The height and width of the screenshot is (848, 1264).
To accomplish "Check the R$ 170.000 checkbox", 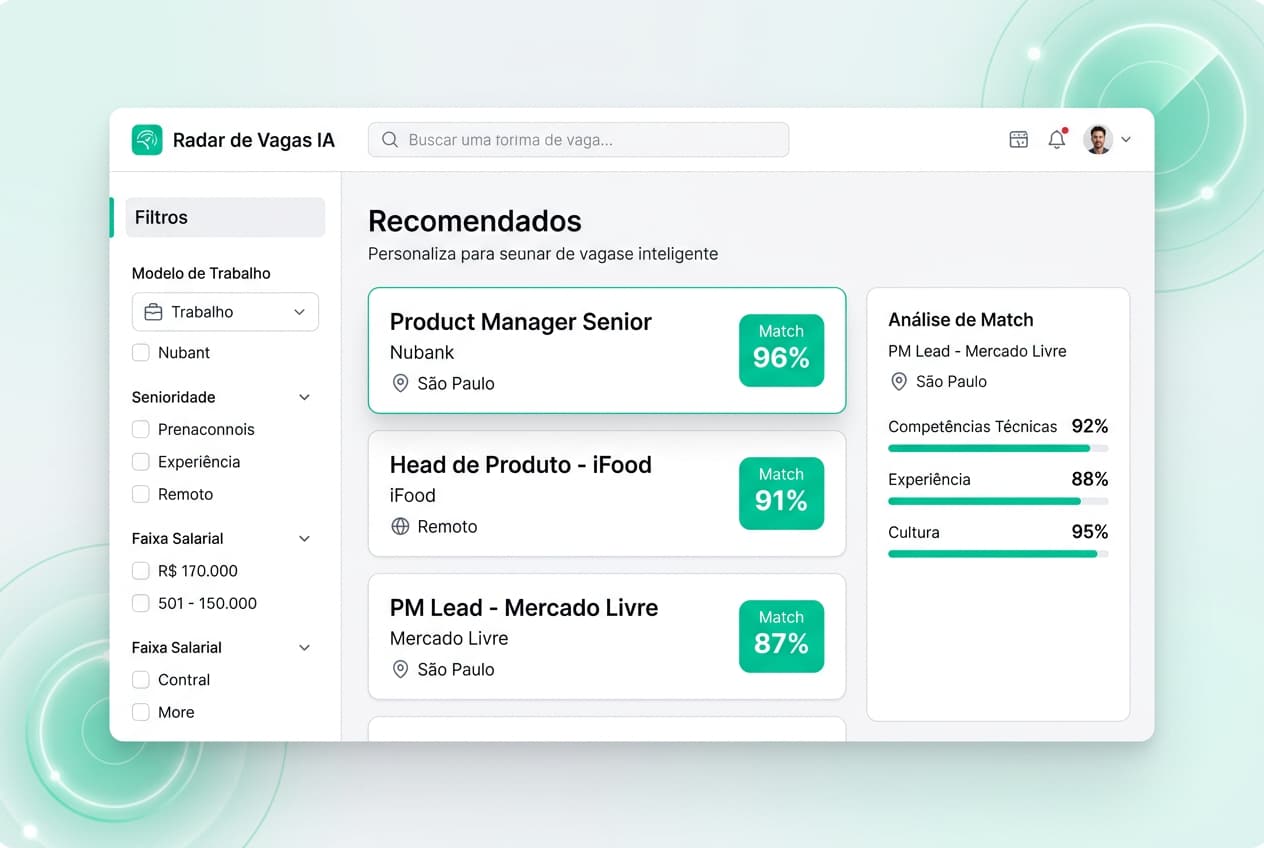I will pos(140,571).
